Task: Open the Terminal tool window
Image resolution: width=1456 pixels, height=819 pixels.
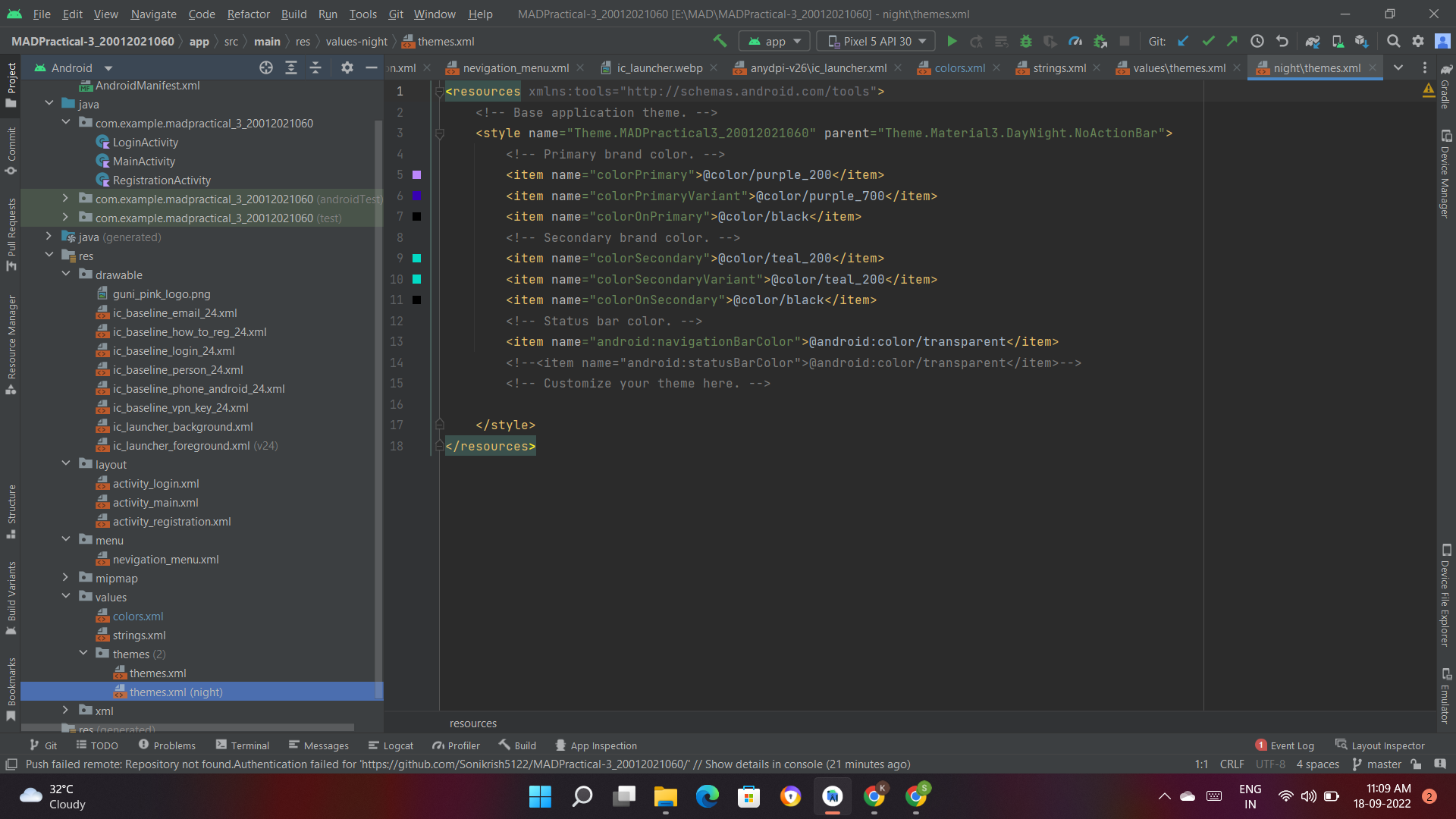Action: click(x=243, y=745)
